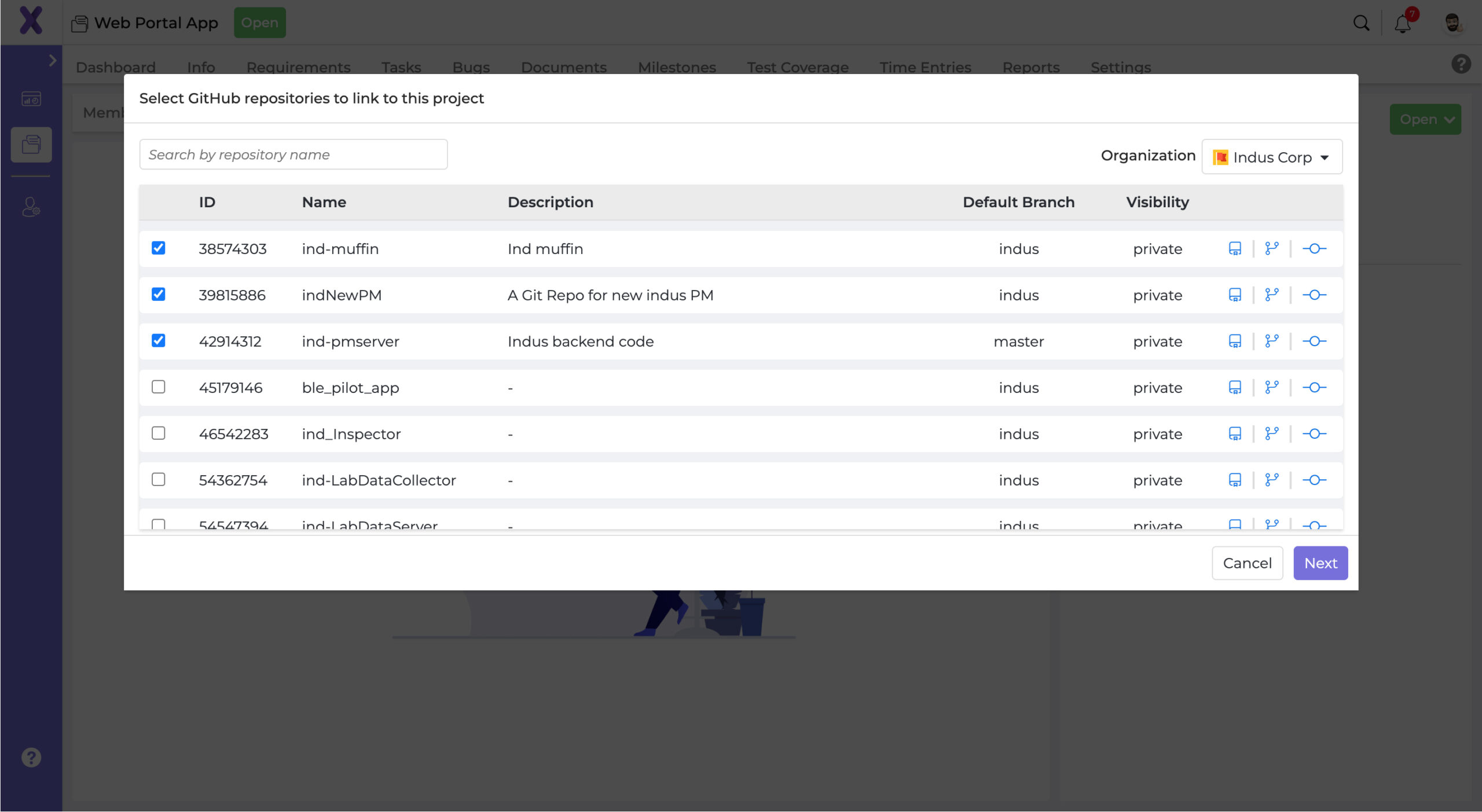This screenshot has width=1482, height=812.
Task: Uncheck the ind-pmserver repository checkbox
Action: click(x=158, y=340)
